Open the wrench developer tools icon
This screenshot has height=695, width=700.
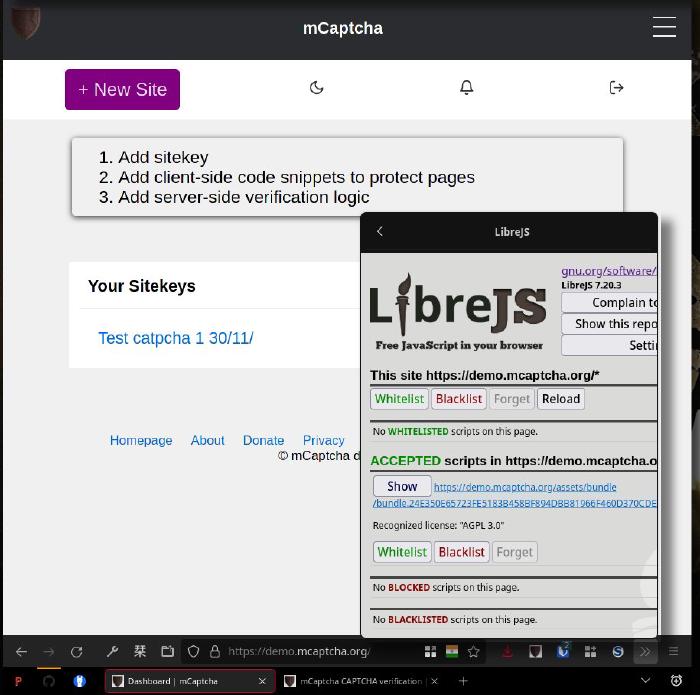112,652
